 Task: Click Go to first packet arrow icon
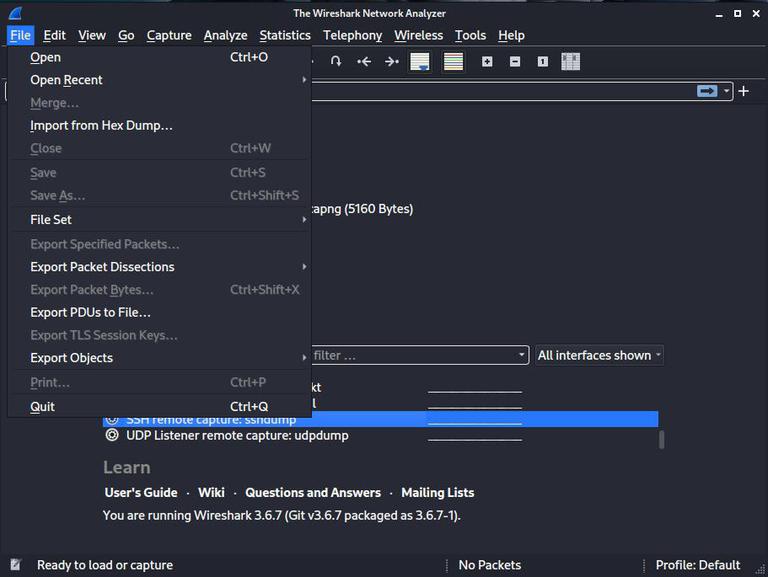click(x=364, y=61)
